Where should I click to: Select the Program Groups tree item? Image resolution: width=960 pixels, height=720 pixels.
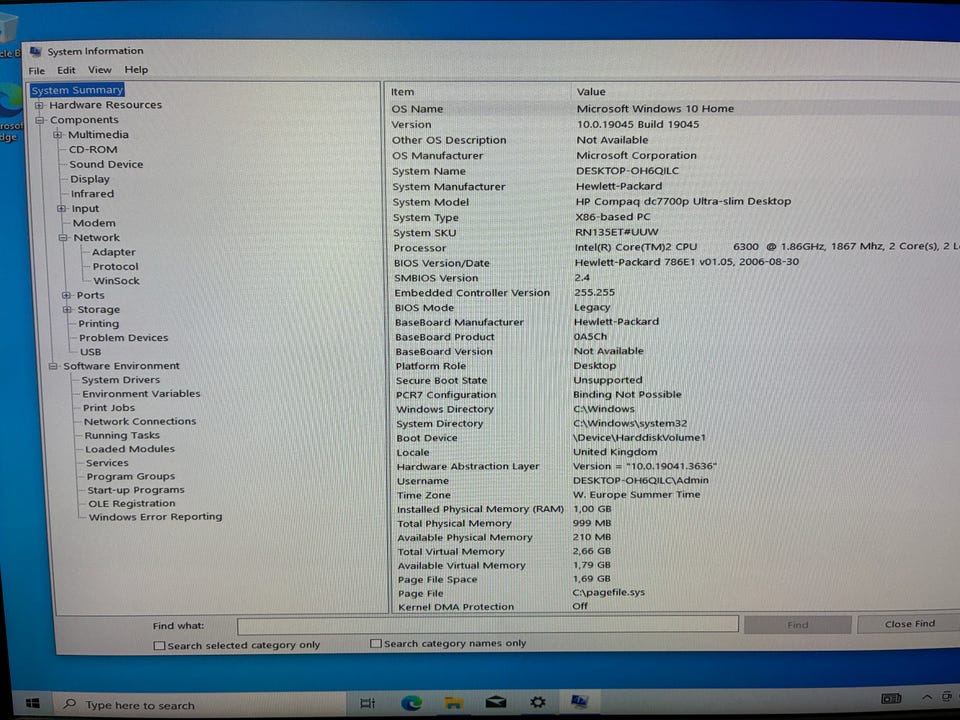(130, 476)
